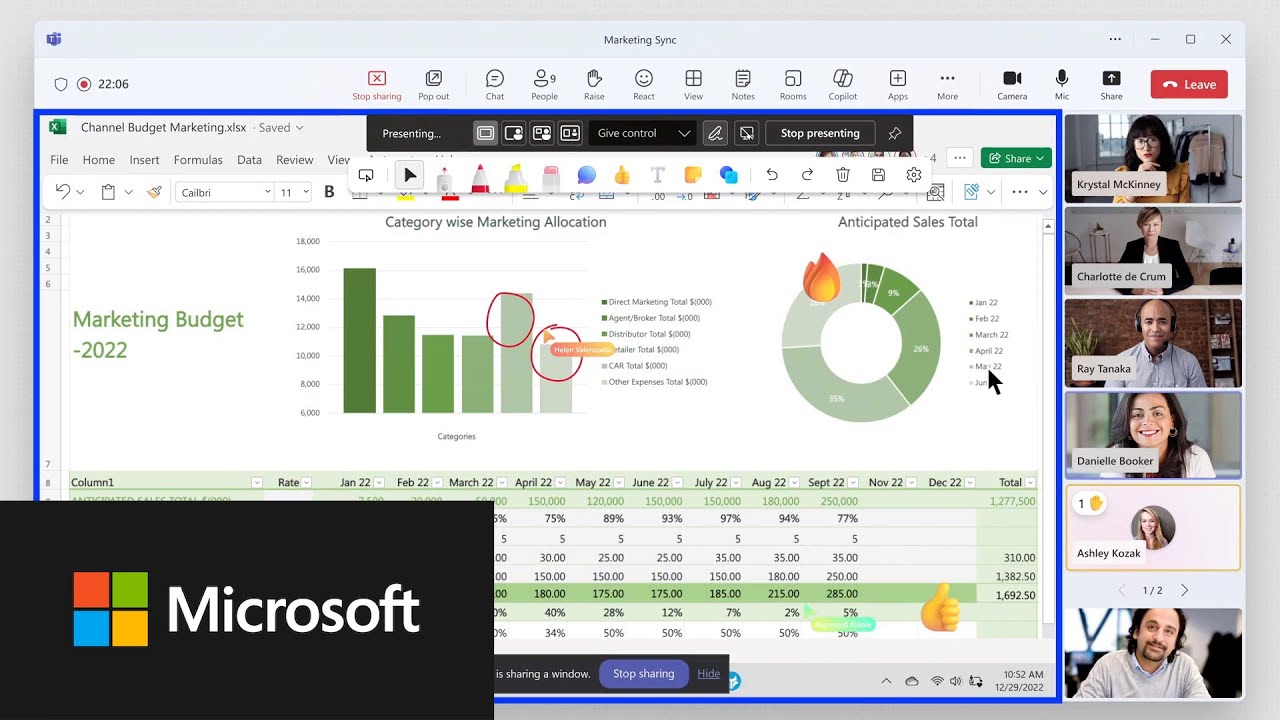
Task: Expand the Excel Undo dropdown arrow
Action: pos(81,192)
